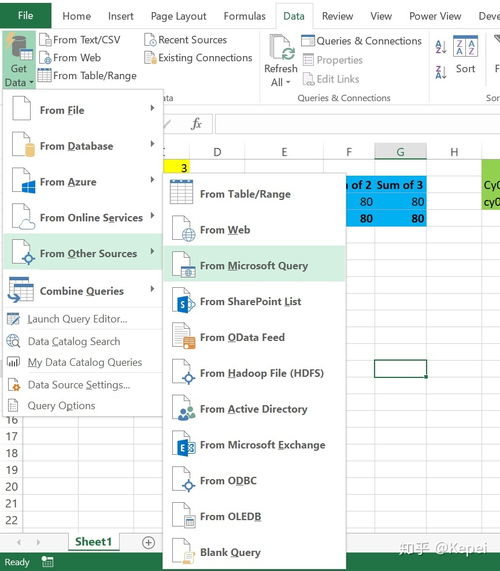Add a new sheet with plus icon
500x571 pixels.
tap(148, 542)
